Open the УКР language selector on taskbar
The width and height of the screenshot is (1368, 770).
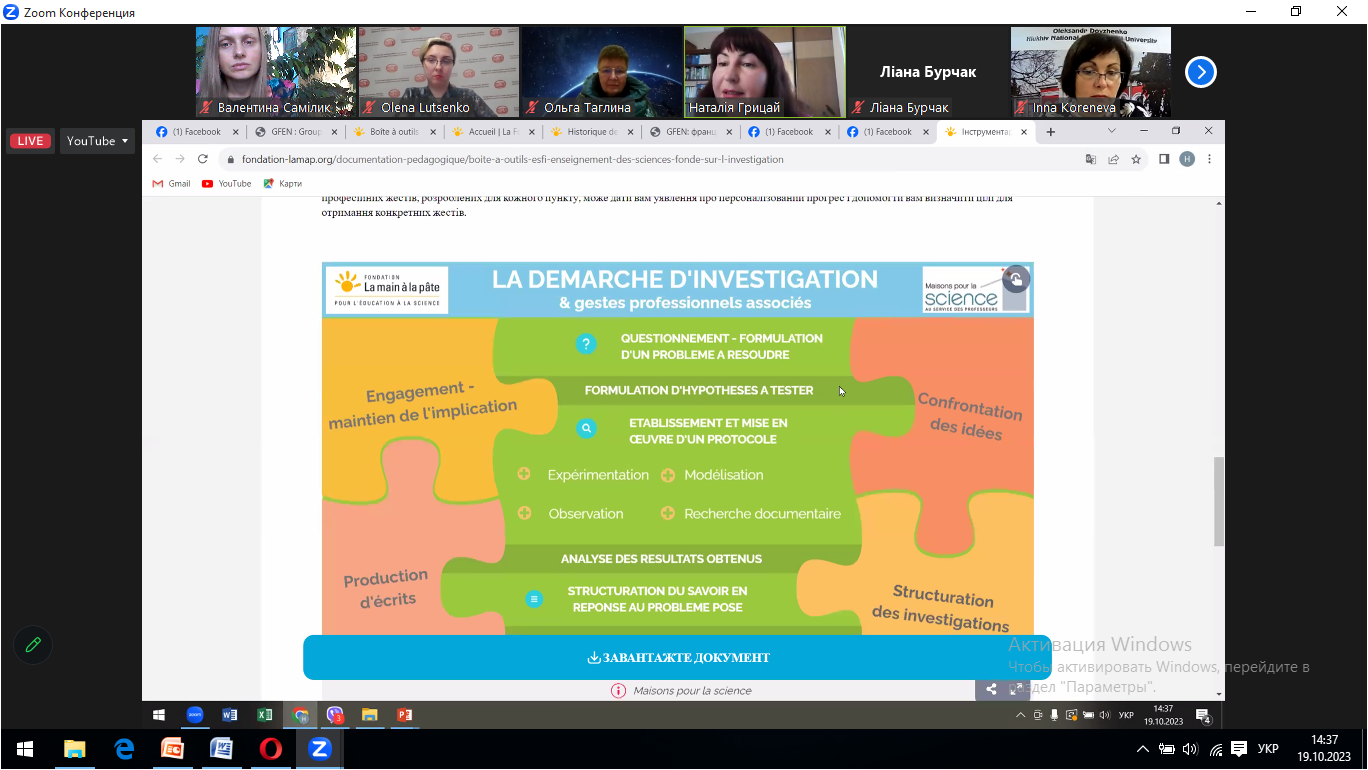point(1267,749)
